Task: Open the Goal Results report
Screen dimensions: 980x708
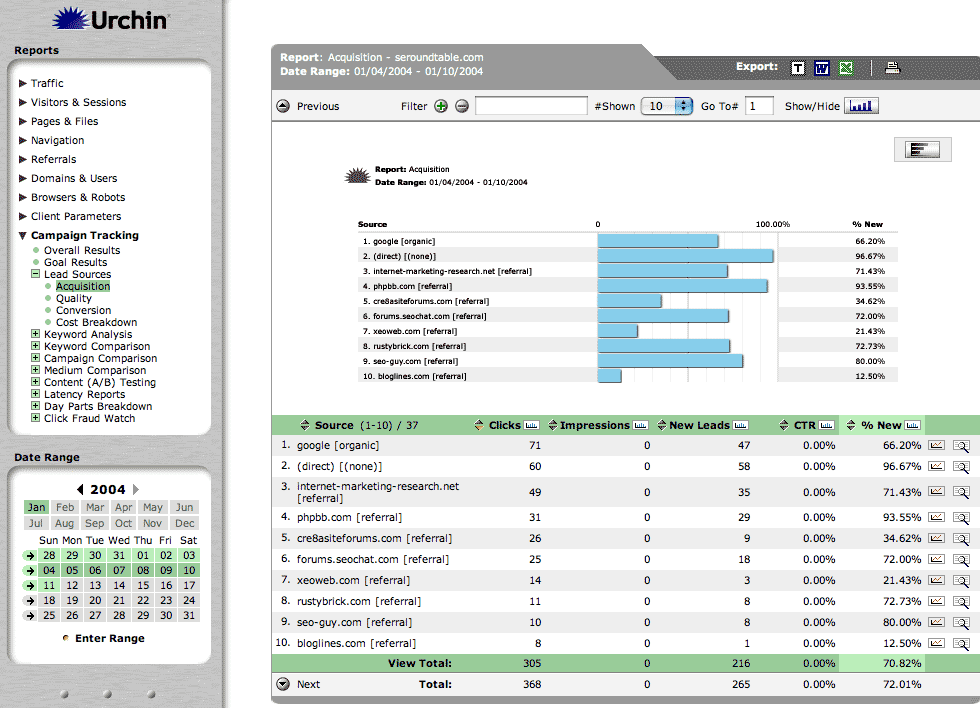Action: pos(76,262)
